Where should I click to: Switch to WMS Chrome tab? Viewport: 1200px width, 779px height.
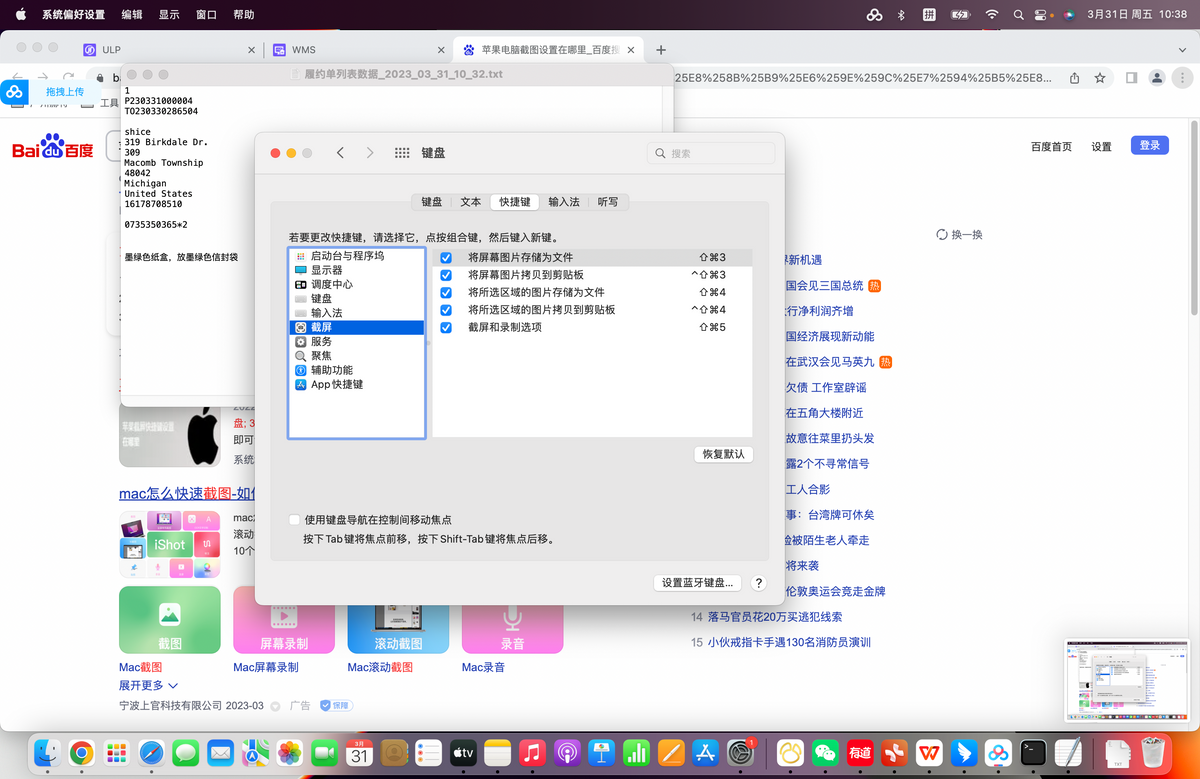point(359,50)
